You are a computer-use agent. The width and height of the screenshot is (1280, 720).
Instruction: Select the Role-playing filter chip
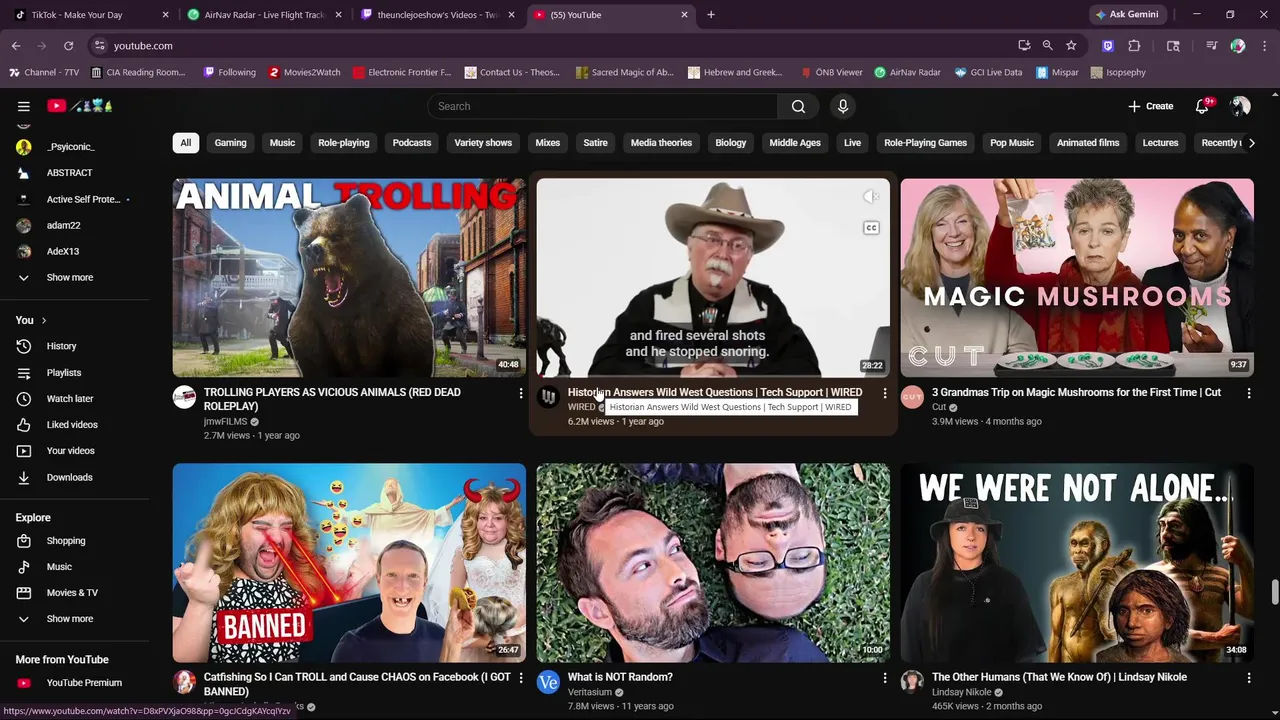[343, 143]
